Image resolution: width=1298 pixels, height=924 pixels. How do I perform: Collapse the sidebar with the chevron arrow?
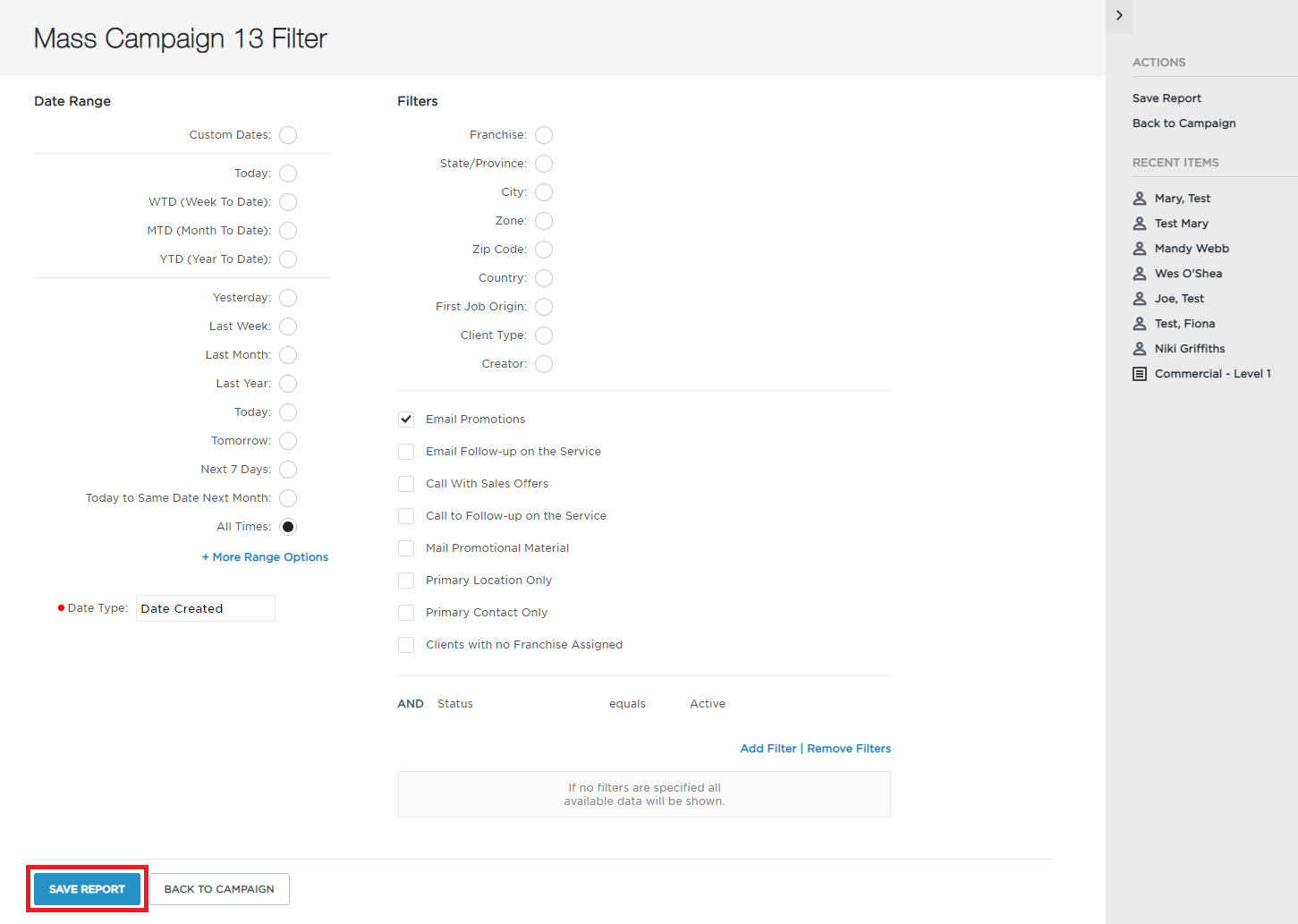pos(1119,16)
